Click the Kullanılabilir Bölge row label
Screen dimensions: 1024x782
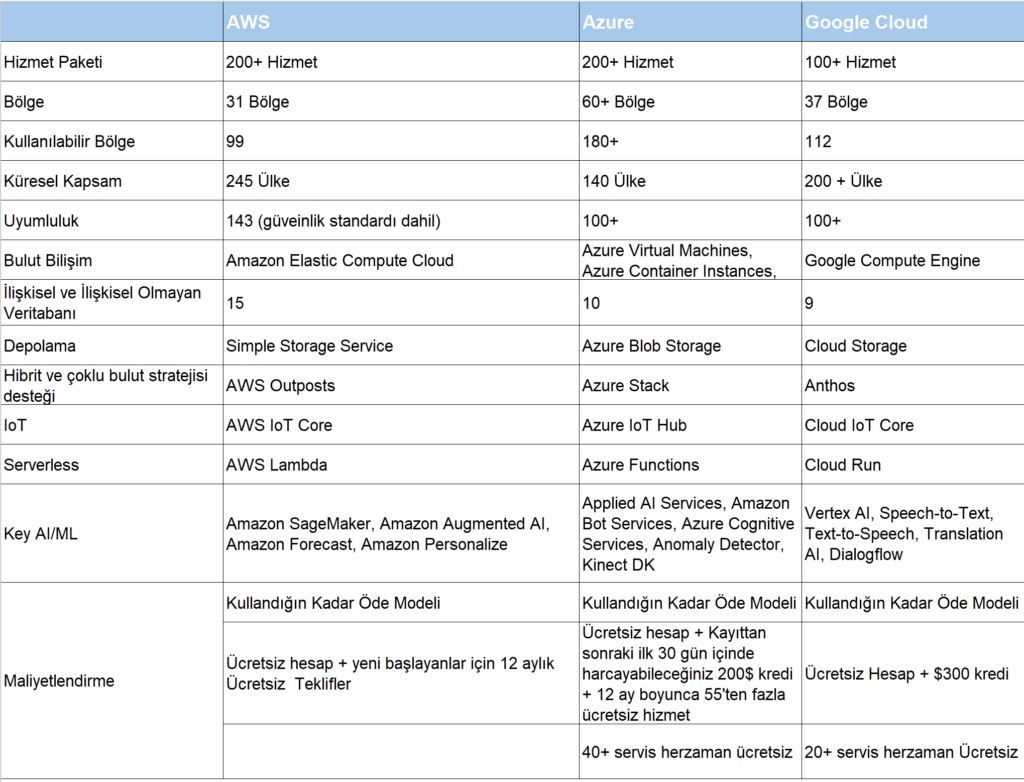coord(111,142)
